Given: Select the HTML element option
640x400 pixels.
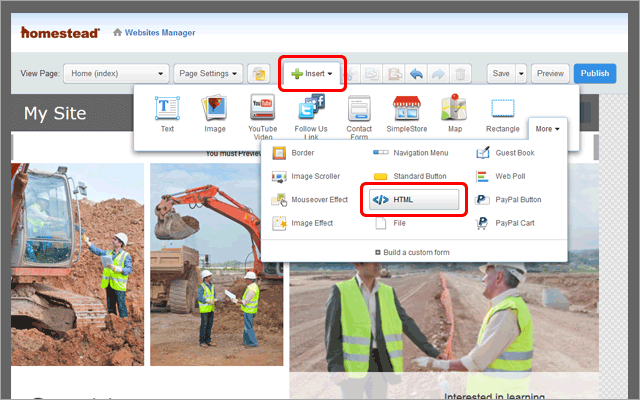Looking at the screenshot, I should pyautogui.click(x=414, y=200).
